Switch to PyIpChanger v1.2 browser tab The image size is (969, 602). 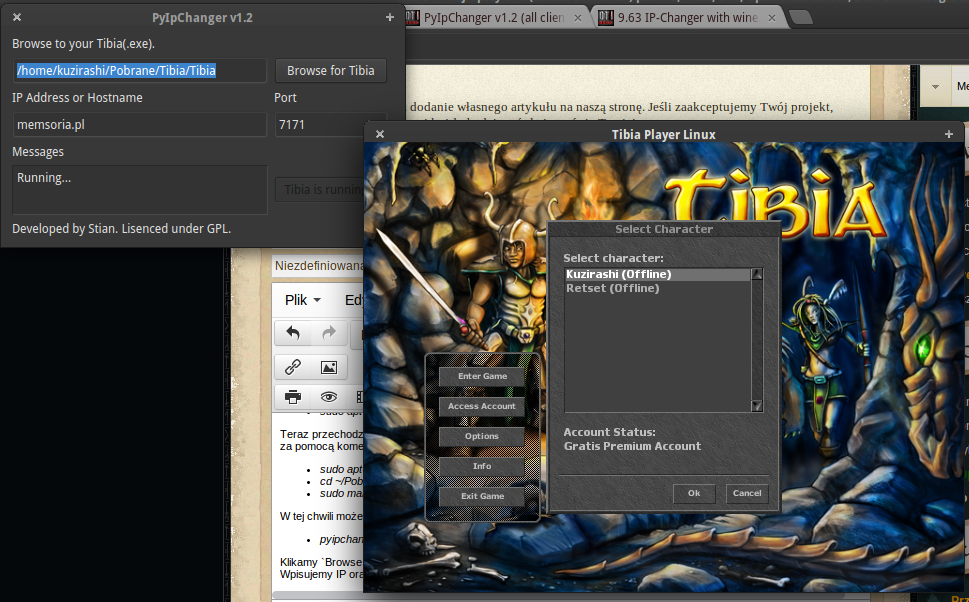click(493, 18)
